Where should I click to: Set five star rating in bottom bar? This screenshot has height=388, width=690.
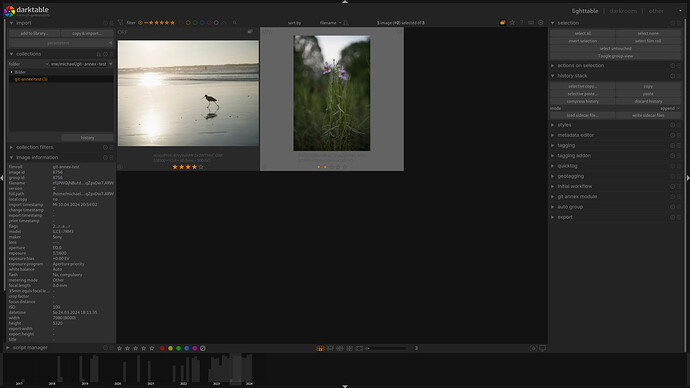(152, 348)
